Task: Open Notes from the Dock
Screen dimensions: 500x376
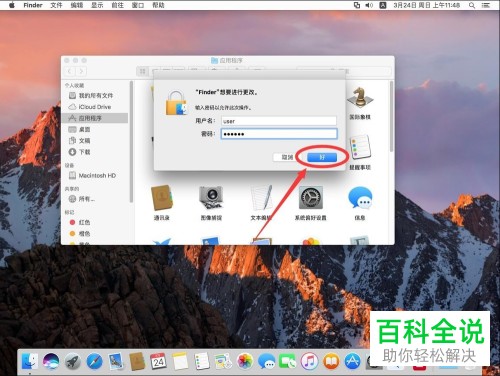Action: click(180, 361)
